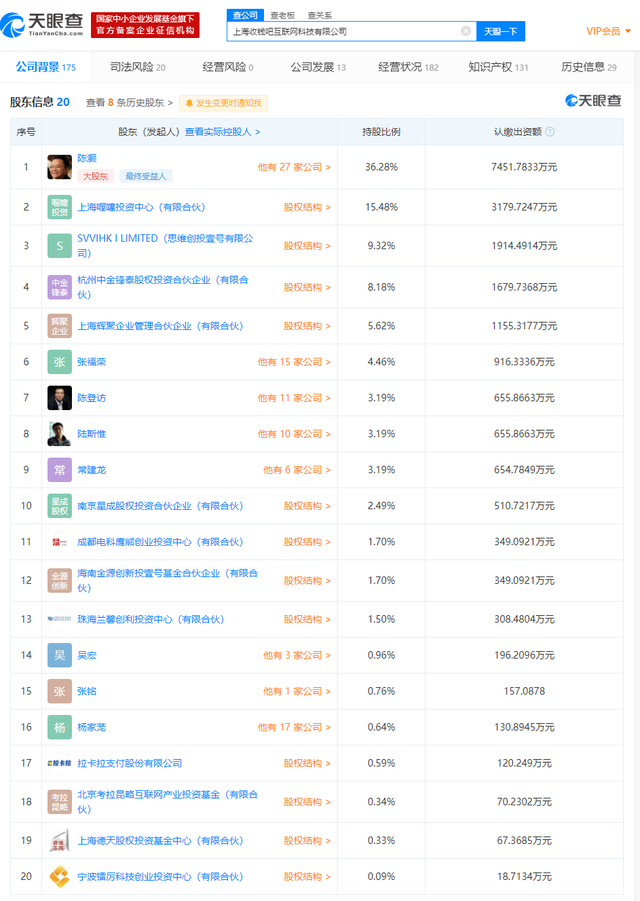Open the VIP会员 dropdown

coord(608,31)
